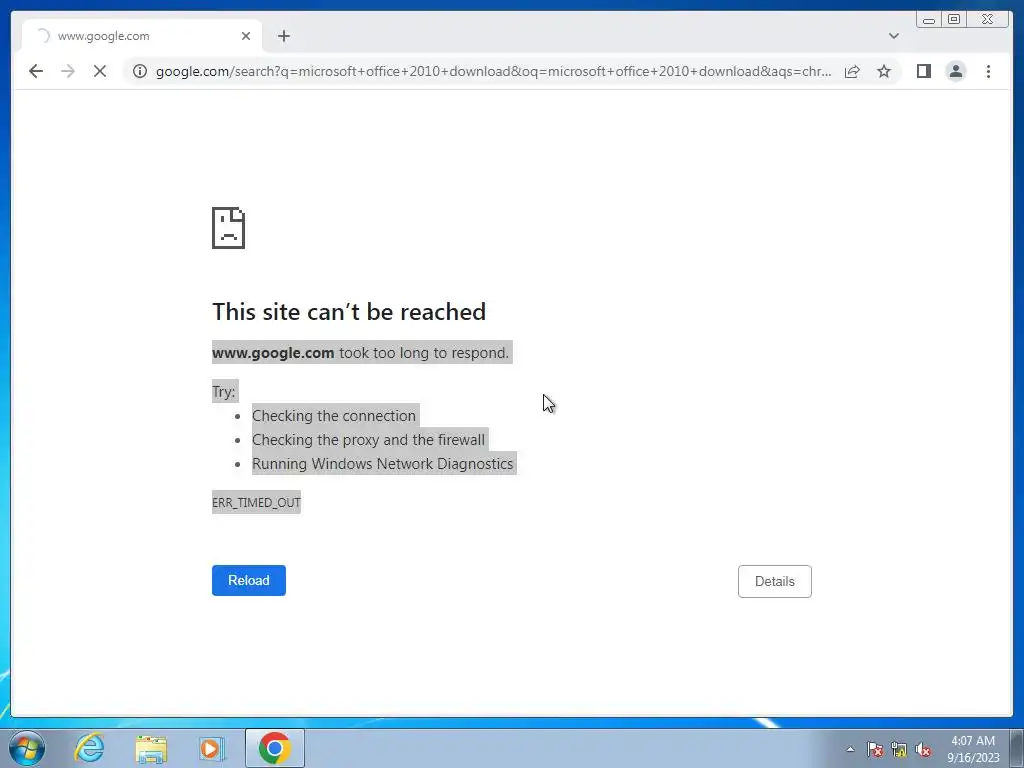The image size is (1024, 768).
Task: Share this page via share icon
Action: 852,71
